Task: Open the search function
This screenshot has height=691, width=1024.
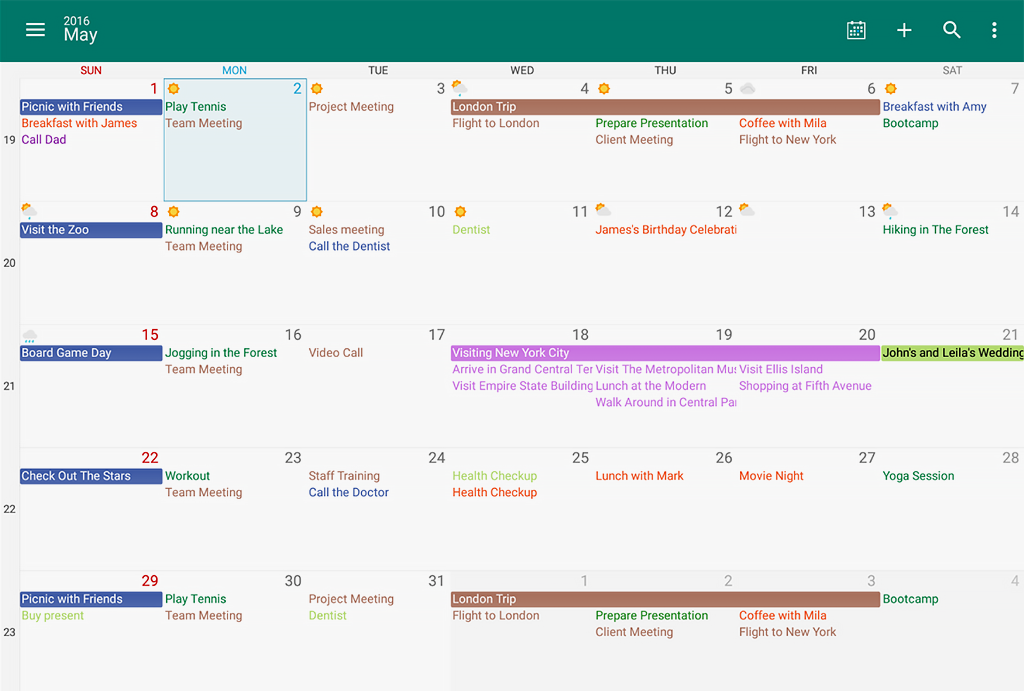Action: [x=952, y=30]
